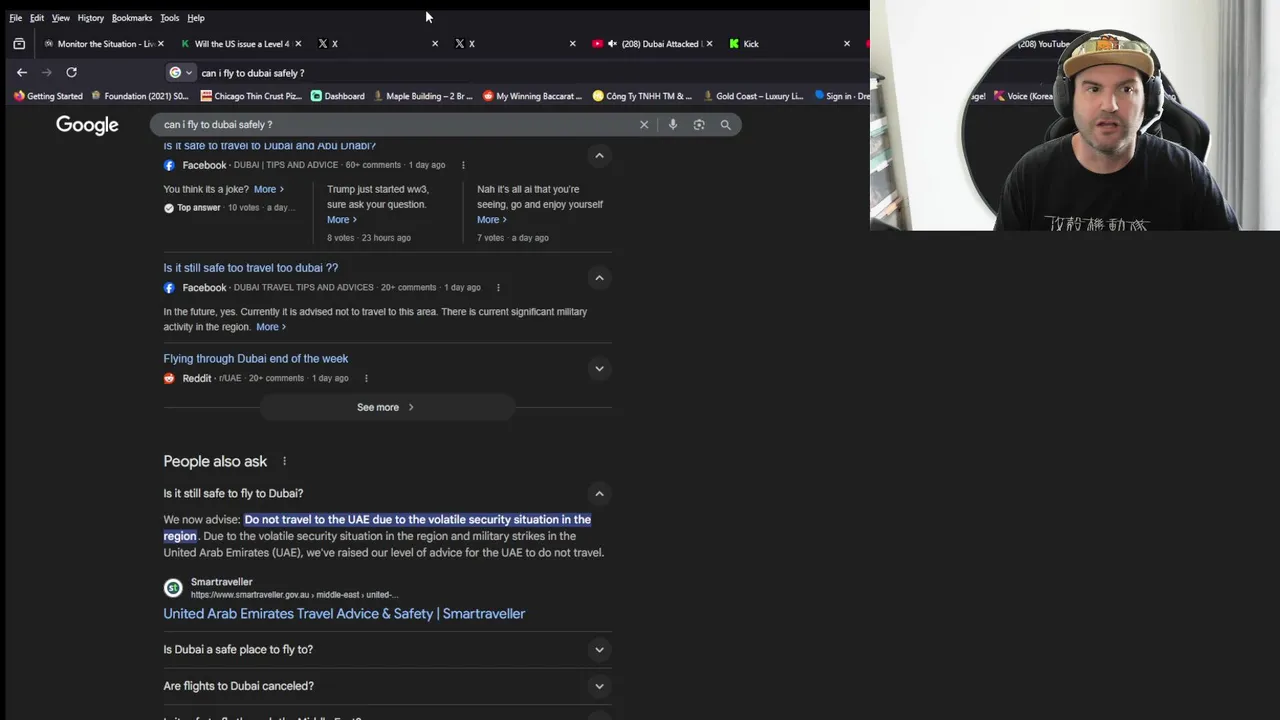Open the Công Ty TNHH bookmark

[x=642, y=96]
